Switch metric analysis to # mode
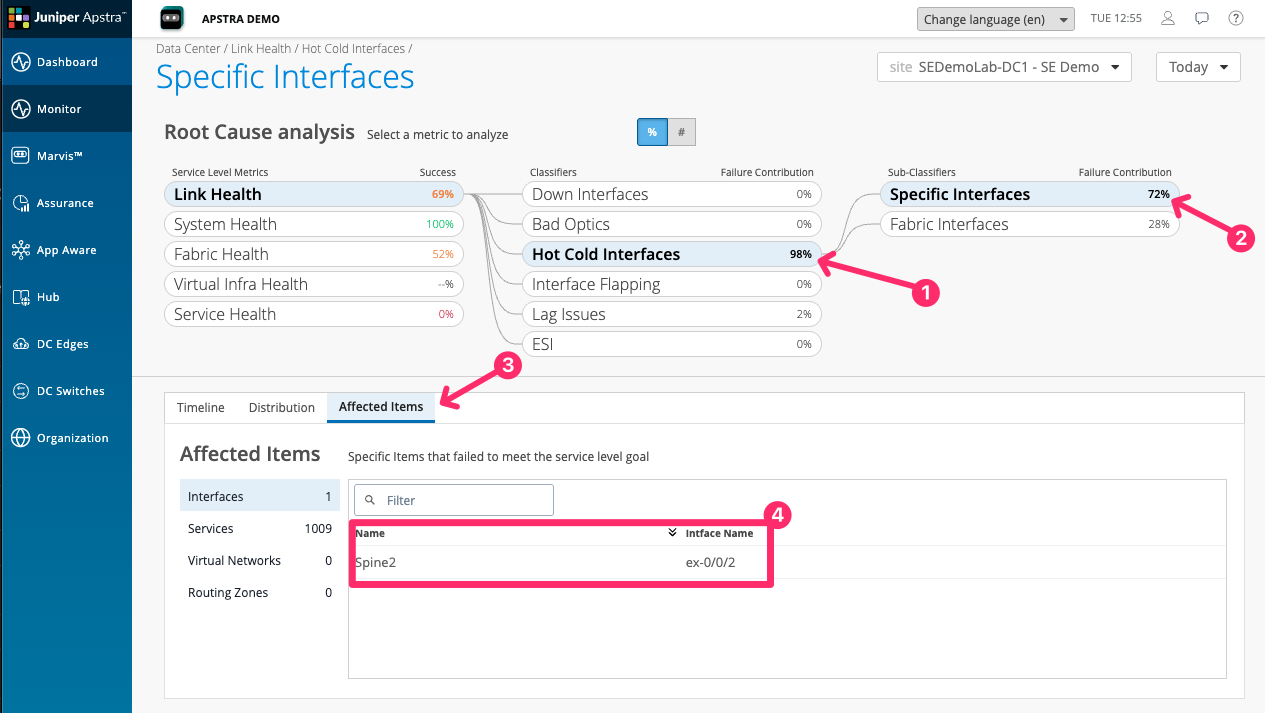Image resolution: width=1265 pixels, height=713 pixels. (x=681, y=131)
